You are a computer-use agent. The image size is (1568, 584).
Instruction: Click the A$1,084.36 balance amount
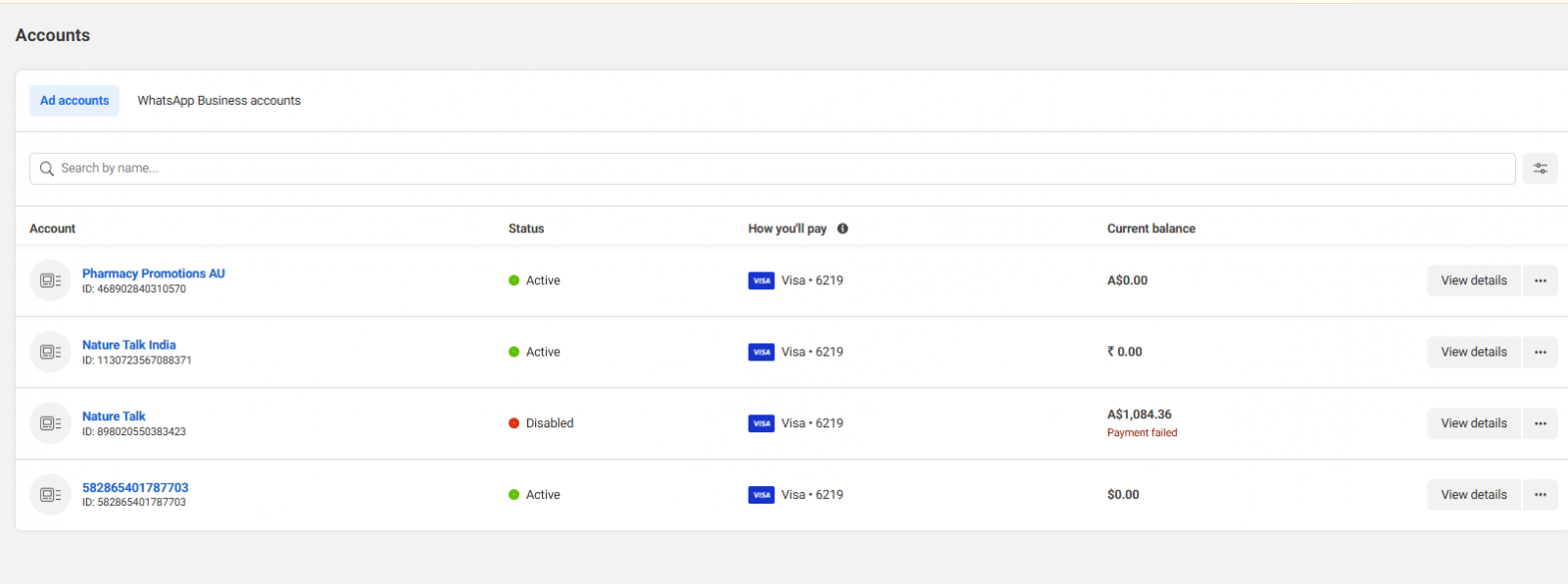(1140, 414)
